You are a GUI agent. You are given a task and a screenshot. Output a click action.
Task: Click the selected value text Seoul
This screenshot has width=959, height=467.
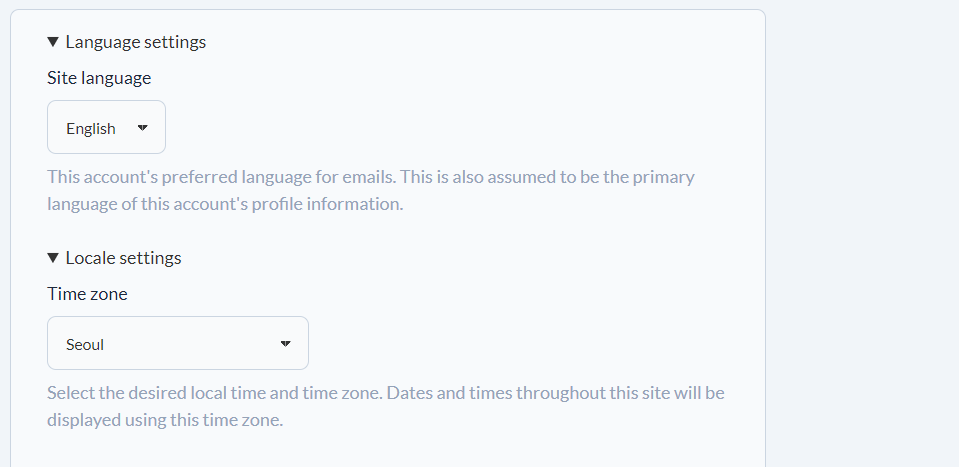[85, 345]
